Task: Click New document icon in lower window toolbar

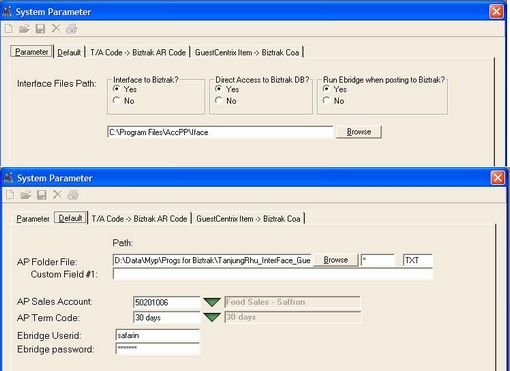Action: point(10,195)
